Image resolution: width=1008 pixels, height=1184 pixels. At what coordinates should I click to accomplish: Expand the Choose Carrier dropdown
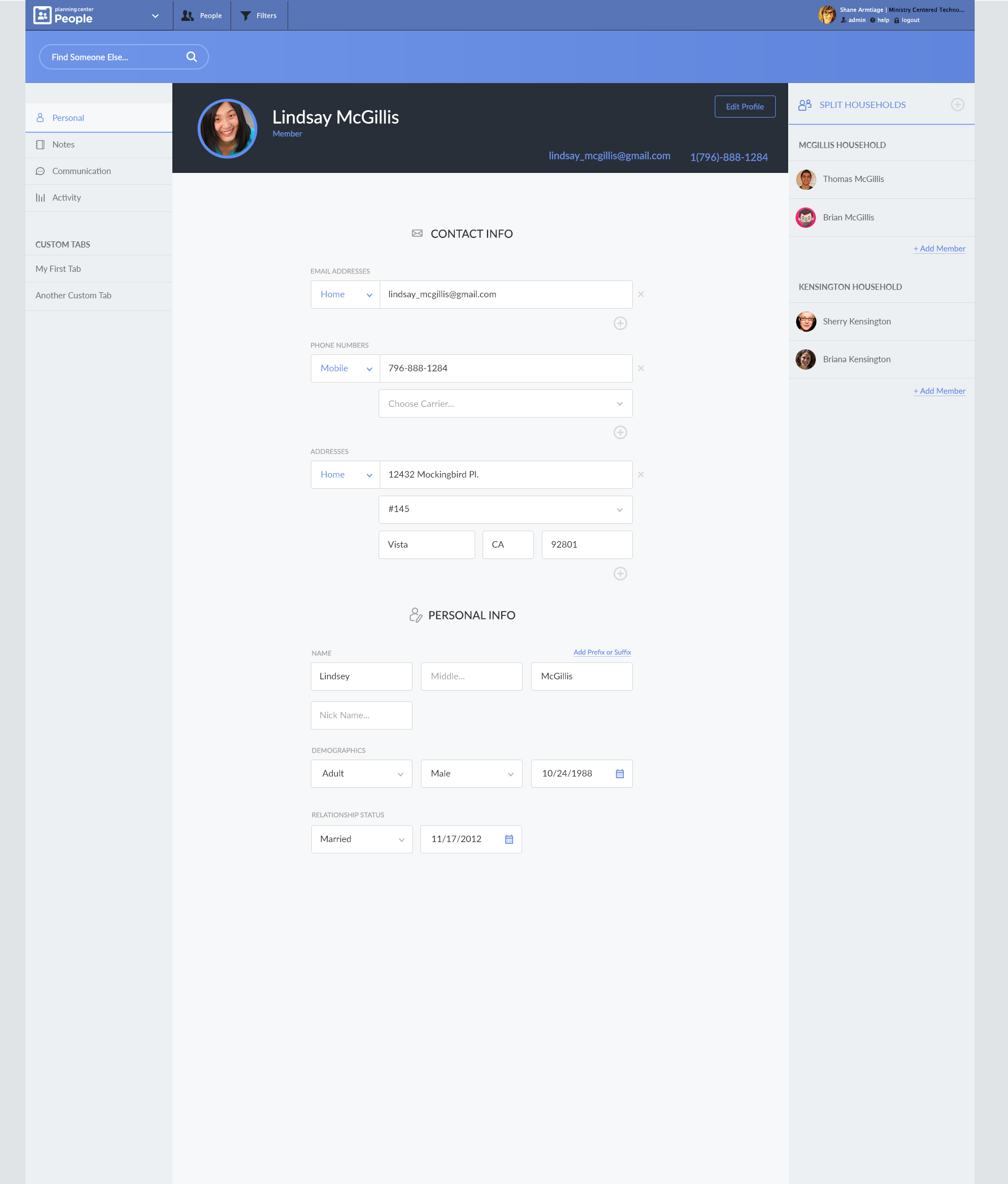pos(505,404)
